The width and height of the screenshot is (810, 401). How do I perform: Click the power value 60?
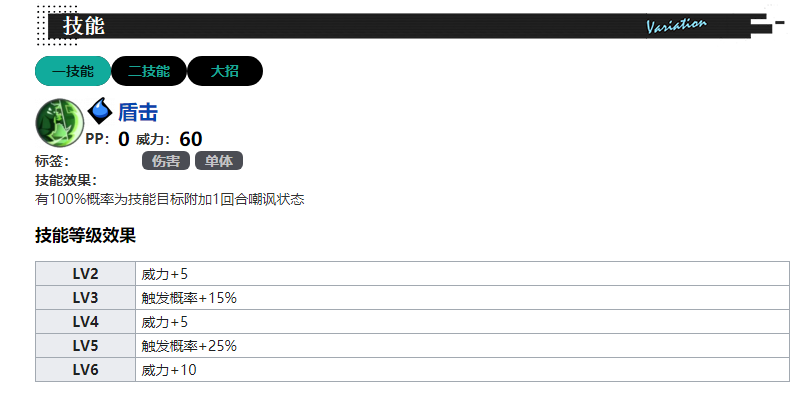point(191,139)
